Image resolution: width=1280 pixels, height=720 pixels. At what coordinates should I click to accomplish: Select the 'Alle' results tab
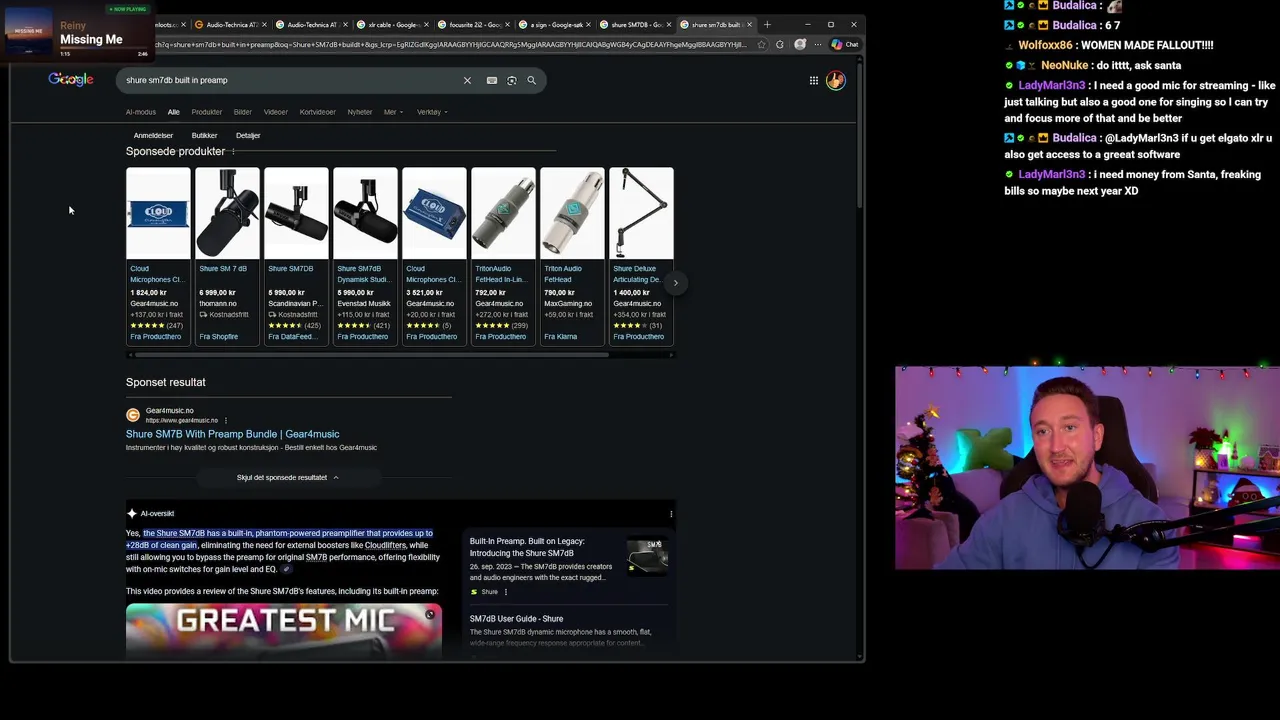[x=174, y=112]
